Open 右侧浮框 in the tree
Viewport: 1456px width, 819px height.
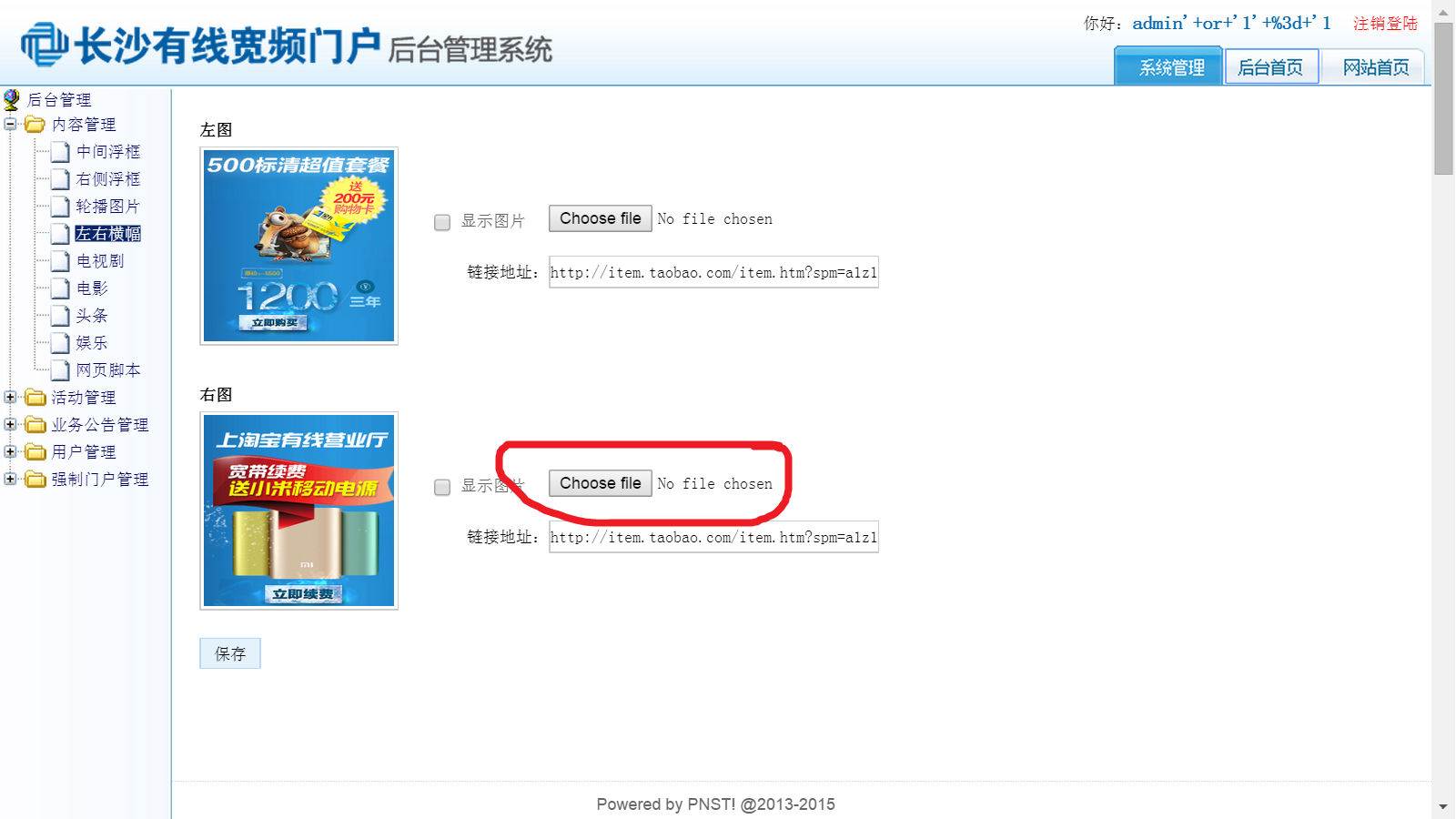click(x=108, y=179)
